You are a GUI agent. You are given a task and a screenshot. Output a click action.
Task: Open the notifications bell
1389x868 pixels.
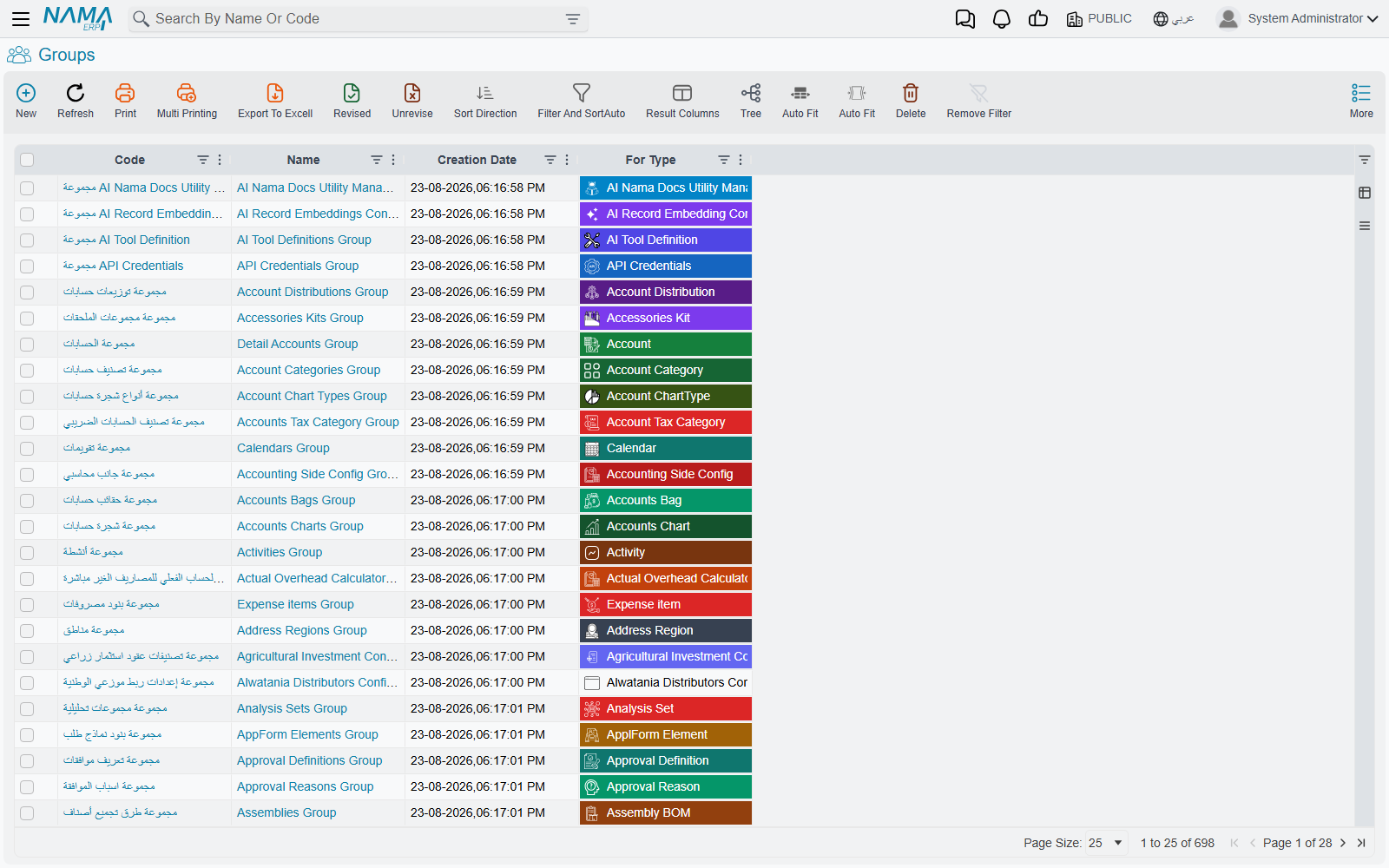coord(1002,19)
